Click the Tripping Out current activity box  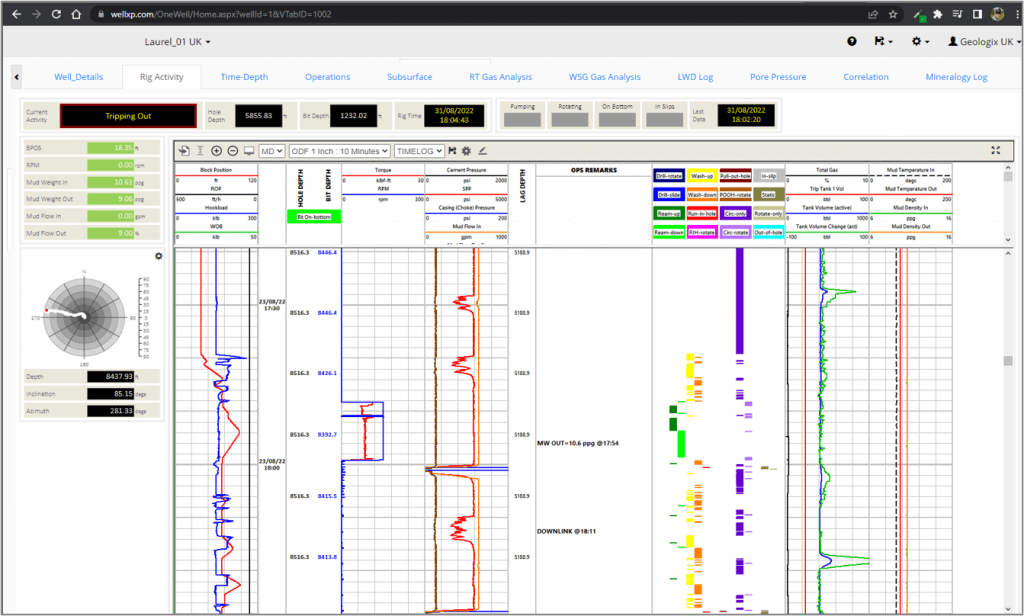click(x=128, y=116)
